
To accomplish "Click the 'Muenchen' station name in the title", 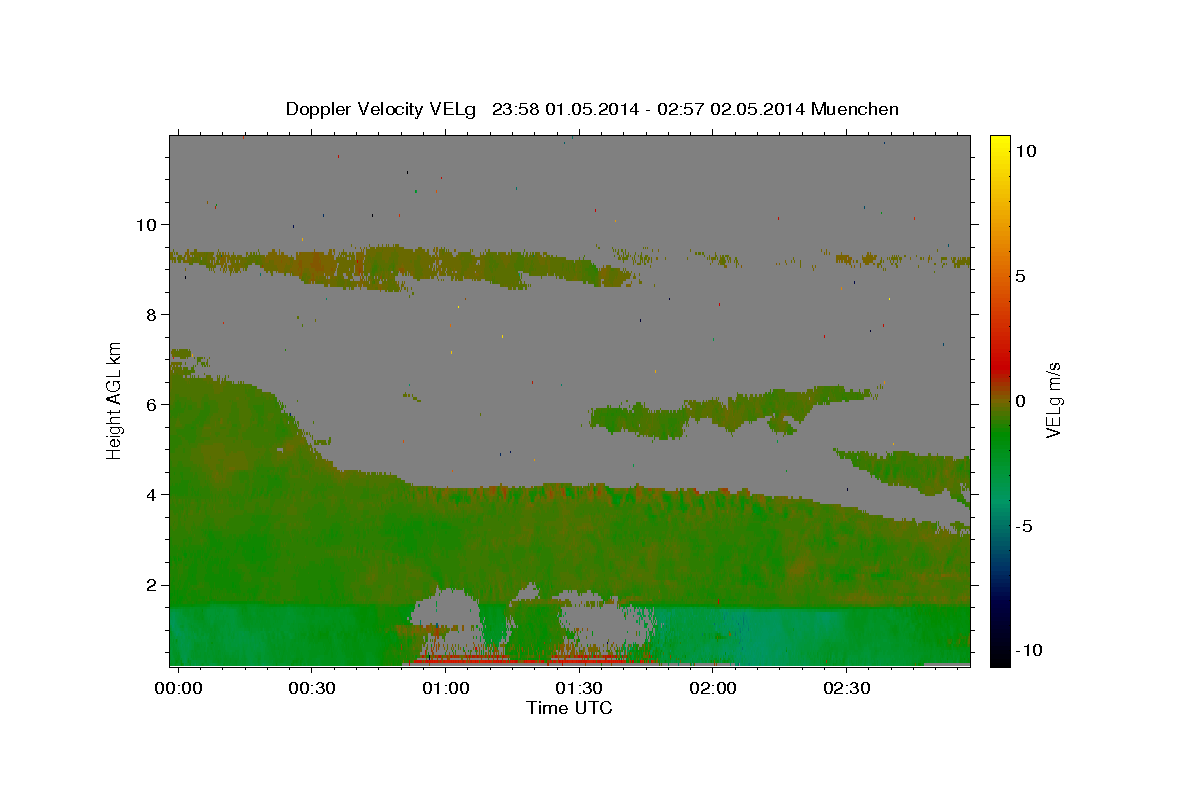I will point(856,109).
